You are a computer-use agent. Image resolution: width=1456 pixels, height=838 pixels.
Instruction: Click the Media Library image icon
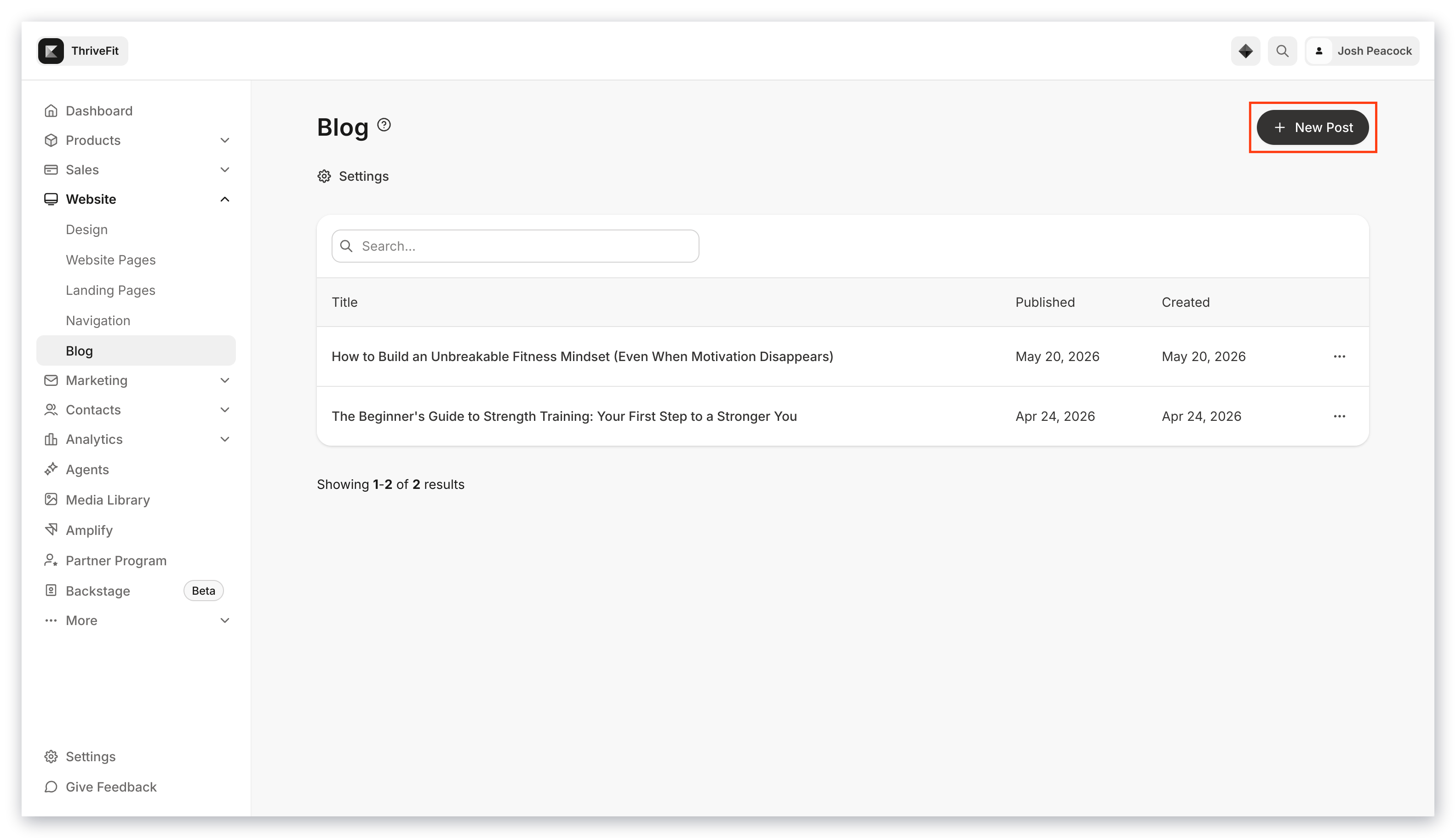51,499
